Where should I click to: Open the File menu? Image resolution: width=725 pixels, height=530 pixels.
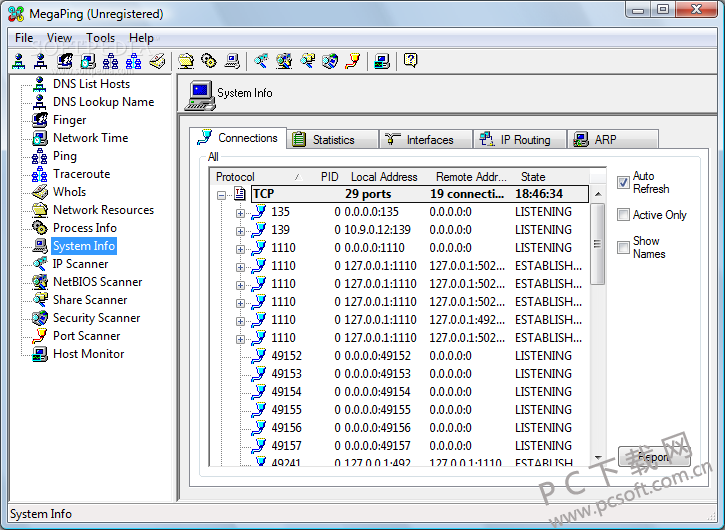[24, 38]
